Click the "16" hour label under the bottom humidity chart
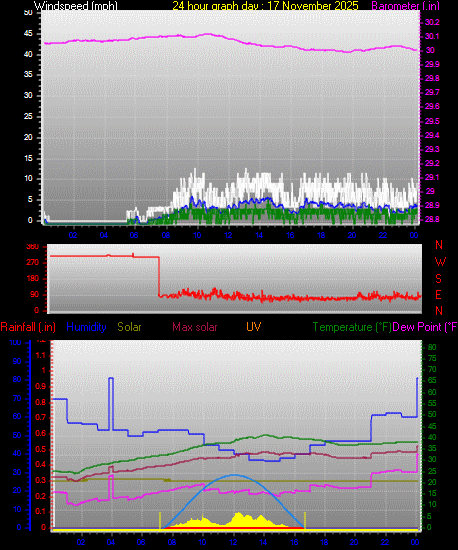458x550 pixels. [x=294, y=542]
